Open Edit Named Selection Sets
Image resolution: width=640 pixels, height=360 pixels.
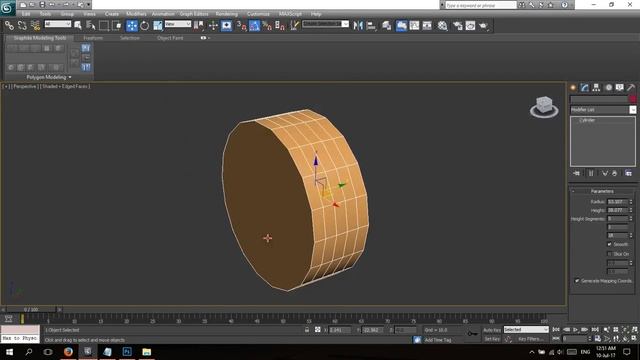pyautogui.click(x=294, y=25)
